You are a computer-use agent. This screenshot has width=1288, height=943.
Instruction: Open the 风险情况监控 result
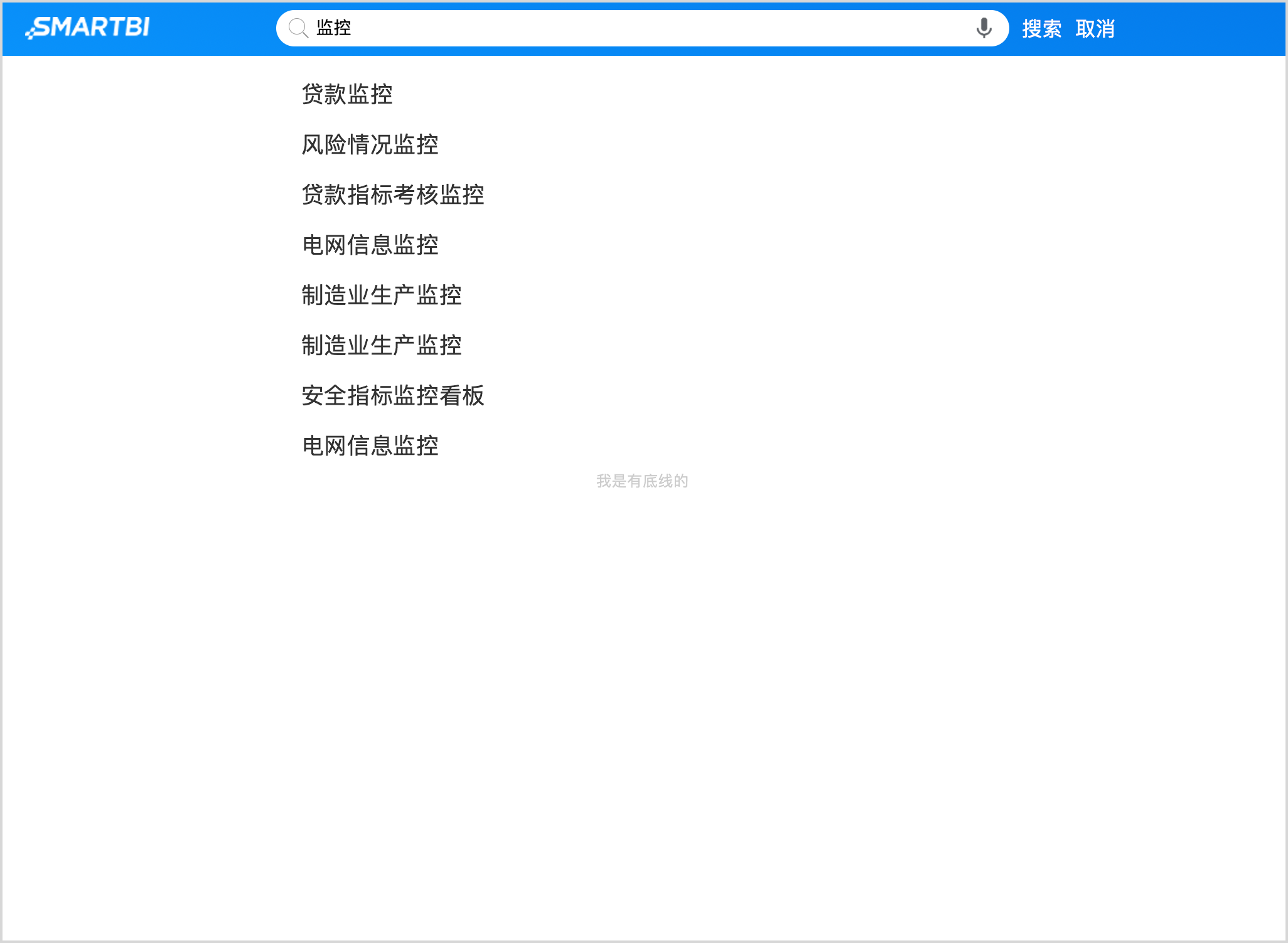(x=370, y=144)
